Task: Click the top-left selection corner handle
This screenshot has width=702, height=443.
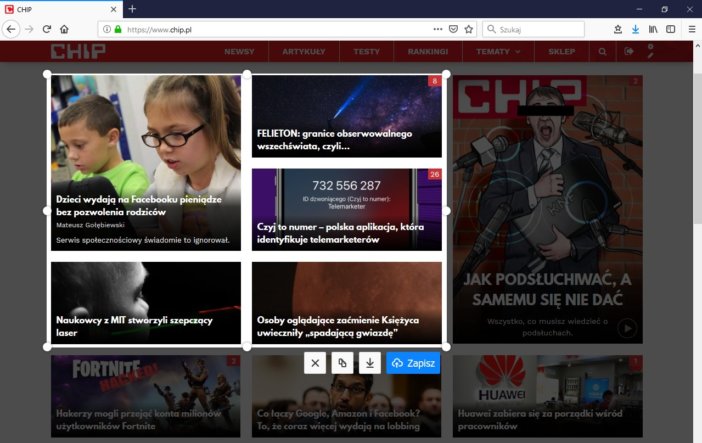Action: coord(47,74)
